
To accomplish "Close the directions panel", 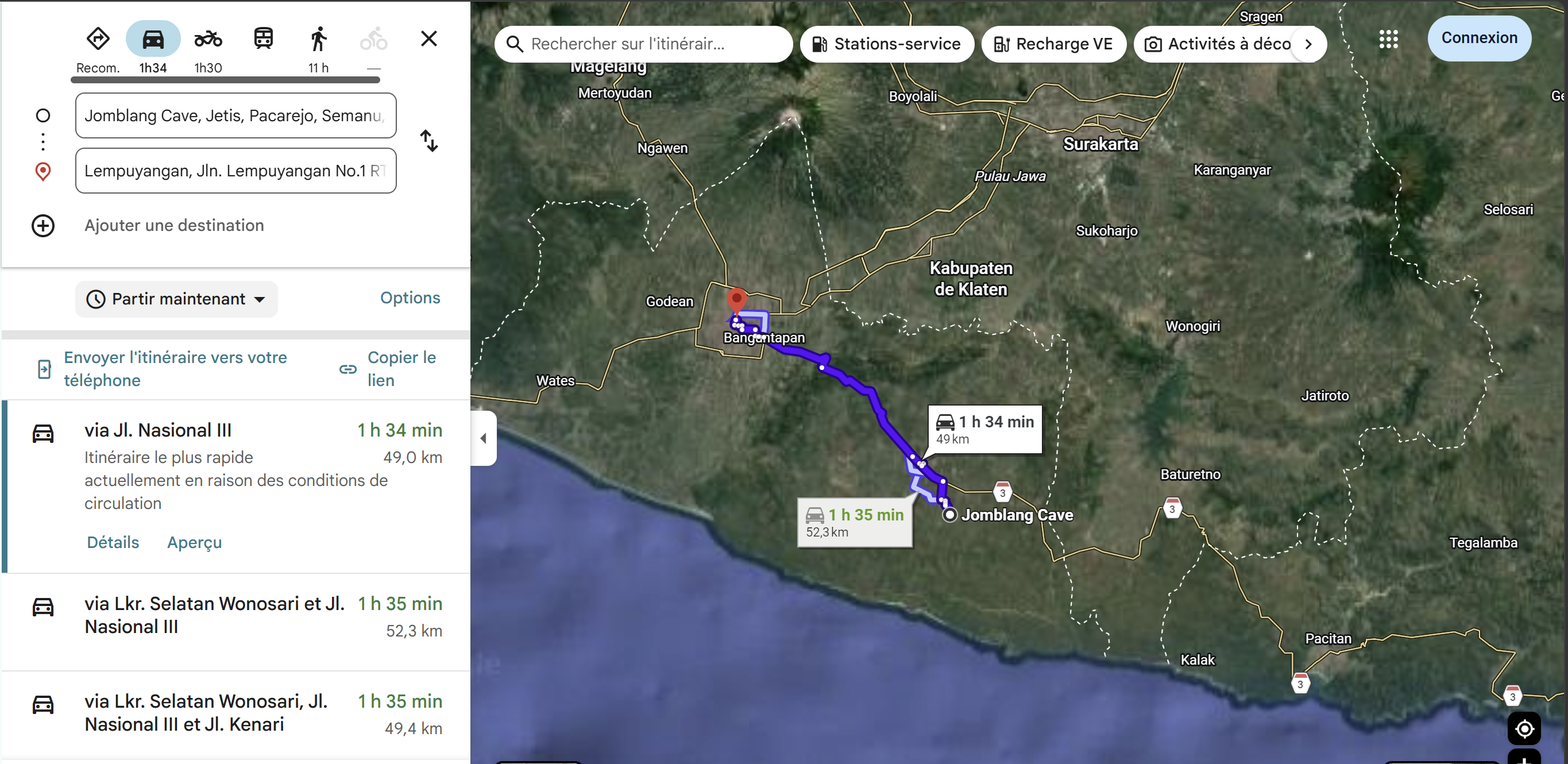I will tap(429, 39).
